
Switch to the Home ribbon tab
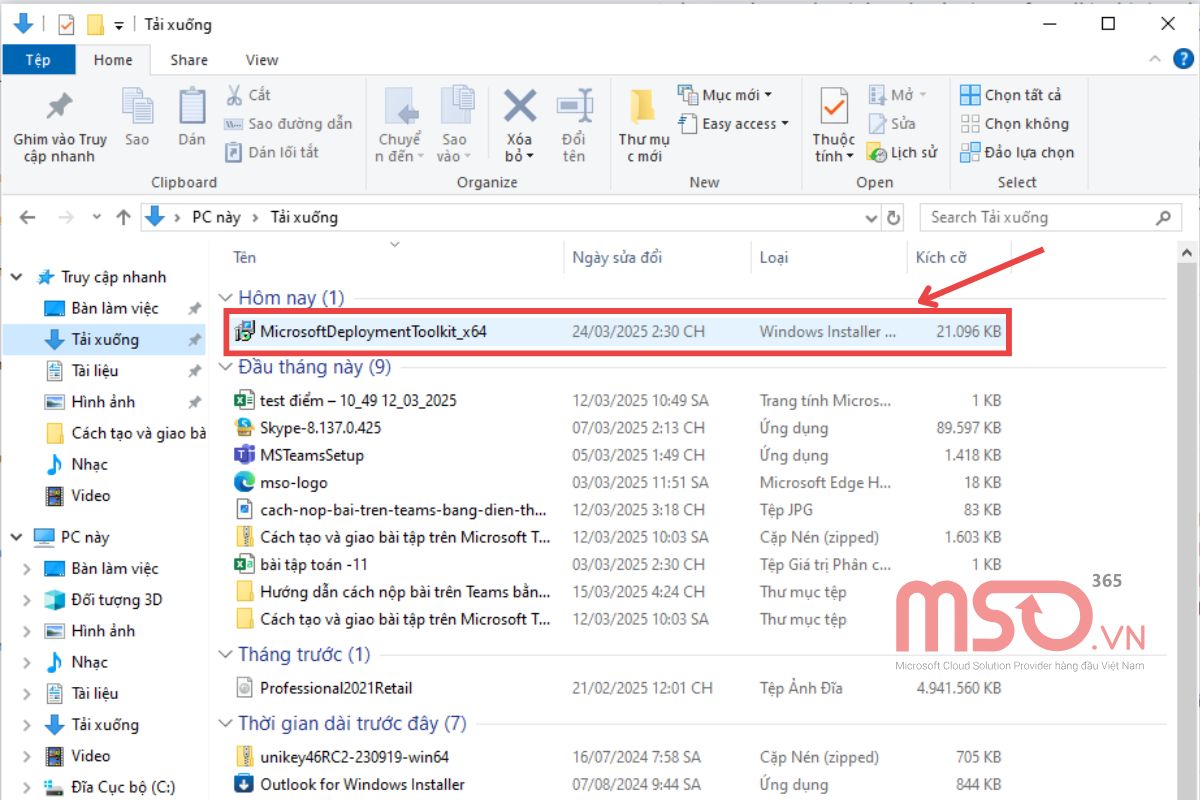click(x=113, y=60)
